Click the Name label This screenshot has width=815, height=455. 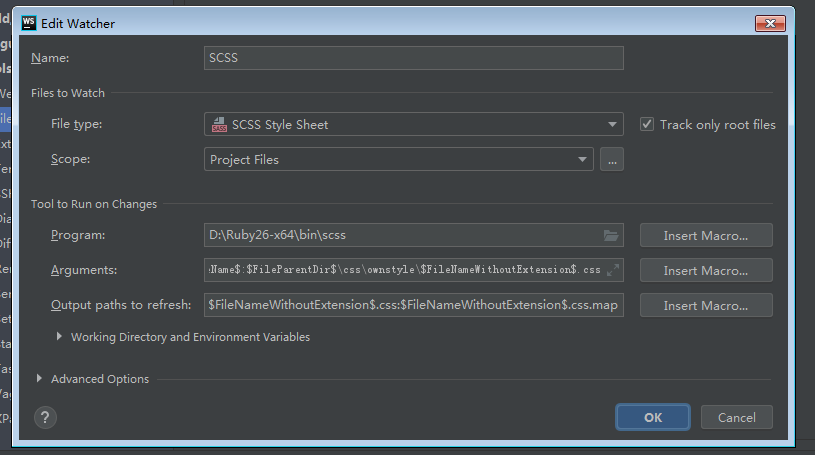50,58
